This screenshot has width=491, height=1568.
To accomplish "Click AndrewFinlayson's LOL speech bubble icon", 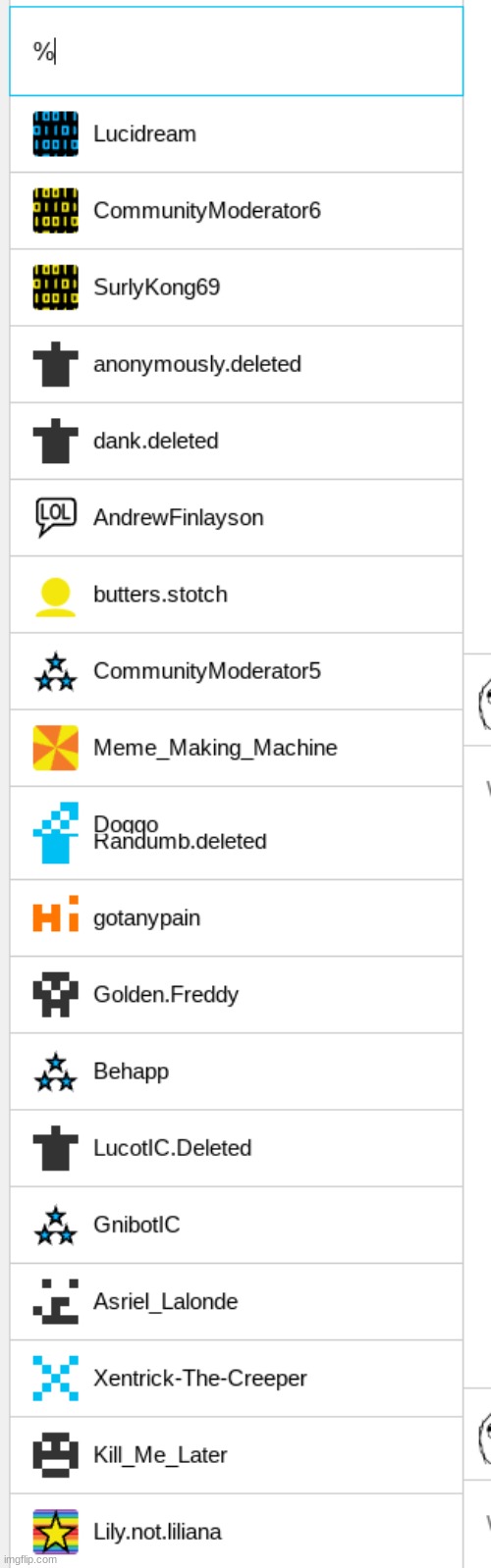I will (x=55, y=517).
